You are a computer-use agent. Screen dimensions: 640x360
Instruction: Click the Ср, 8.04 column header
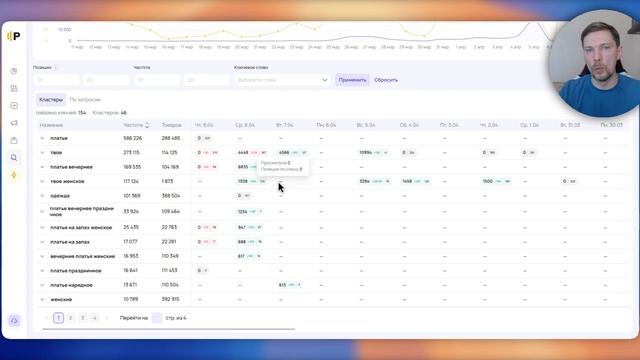(x=245, y=125)
